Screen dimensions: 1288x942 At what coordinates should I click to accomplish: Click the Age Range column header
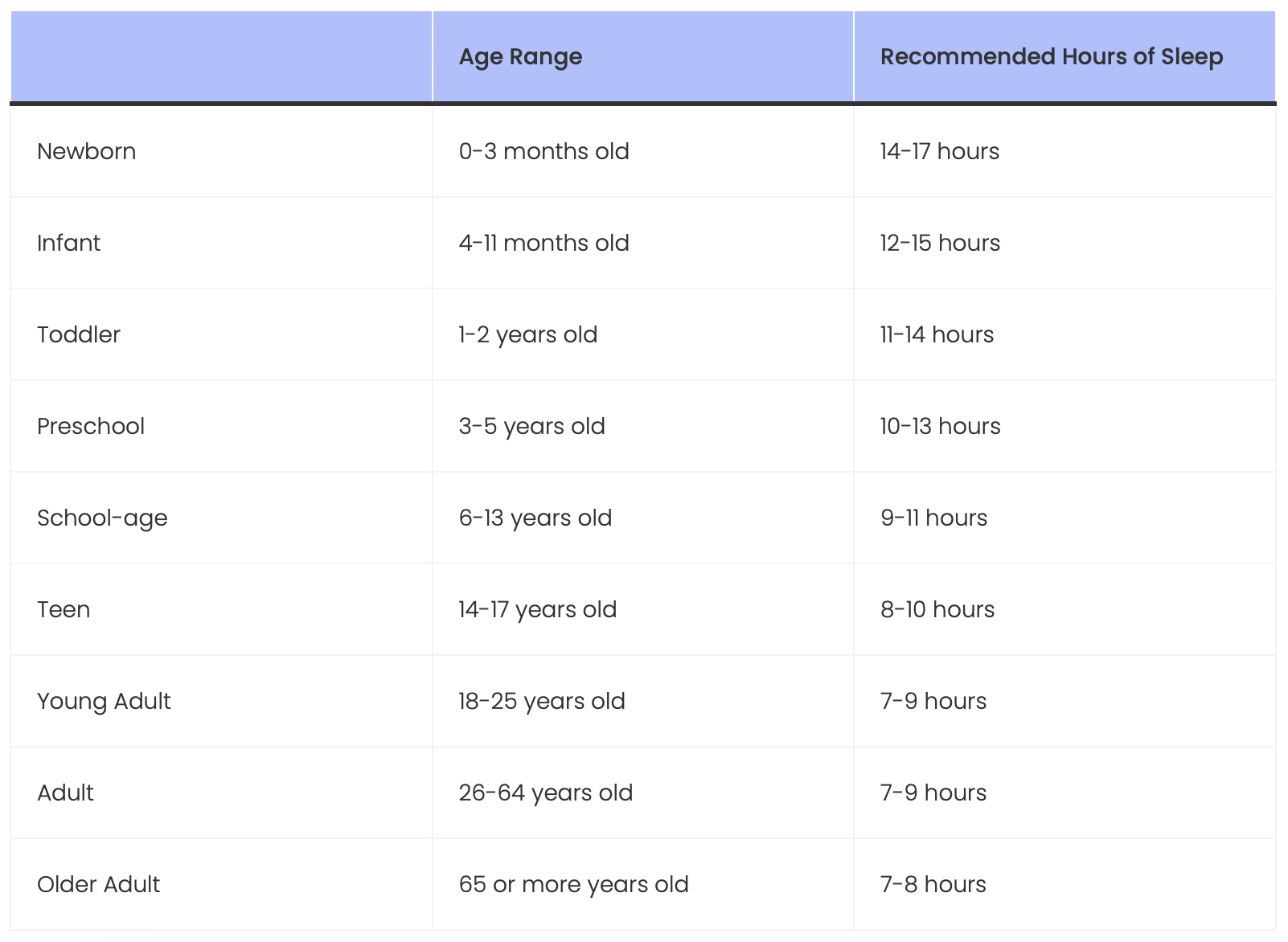click(x=520, y=57)
